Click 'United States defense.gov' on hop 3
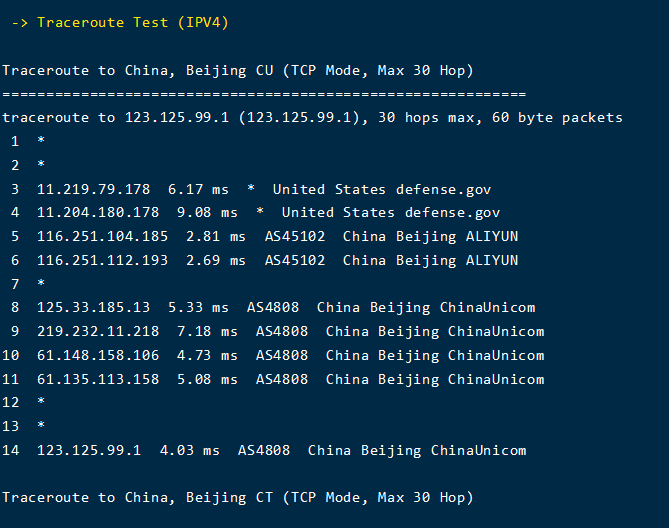 (x=382, y=189)
